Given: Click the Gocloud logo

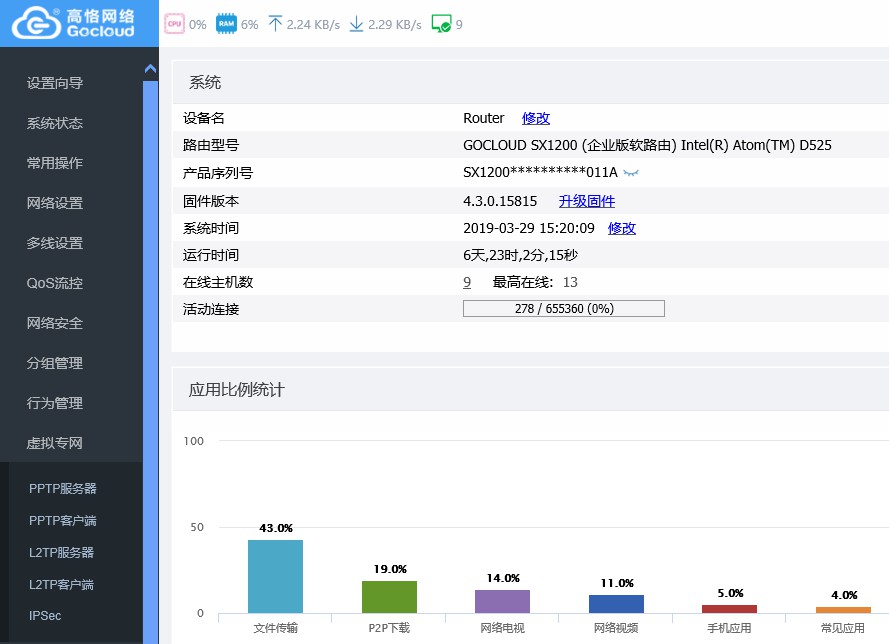Looking at the screenshot, I should pyautogui.click(x=73, y=23).
